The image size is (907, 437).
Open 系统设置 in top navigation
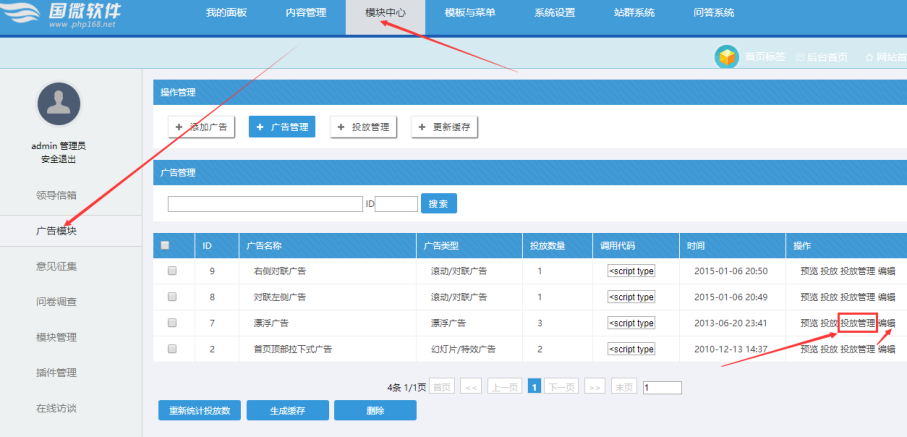tap(554, 13)
